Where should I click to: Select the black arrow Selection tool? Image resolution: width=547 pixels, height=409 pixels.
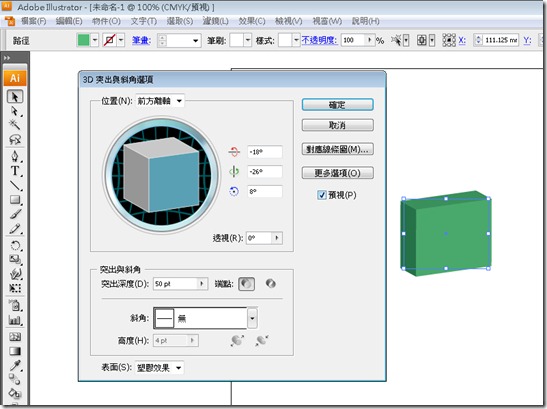[15, 96]
